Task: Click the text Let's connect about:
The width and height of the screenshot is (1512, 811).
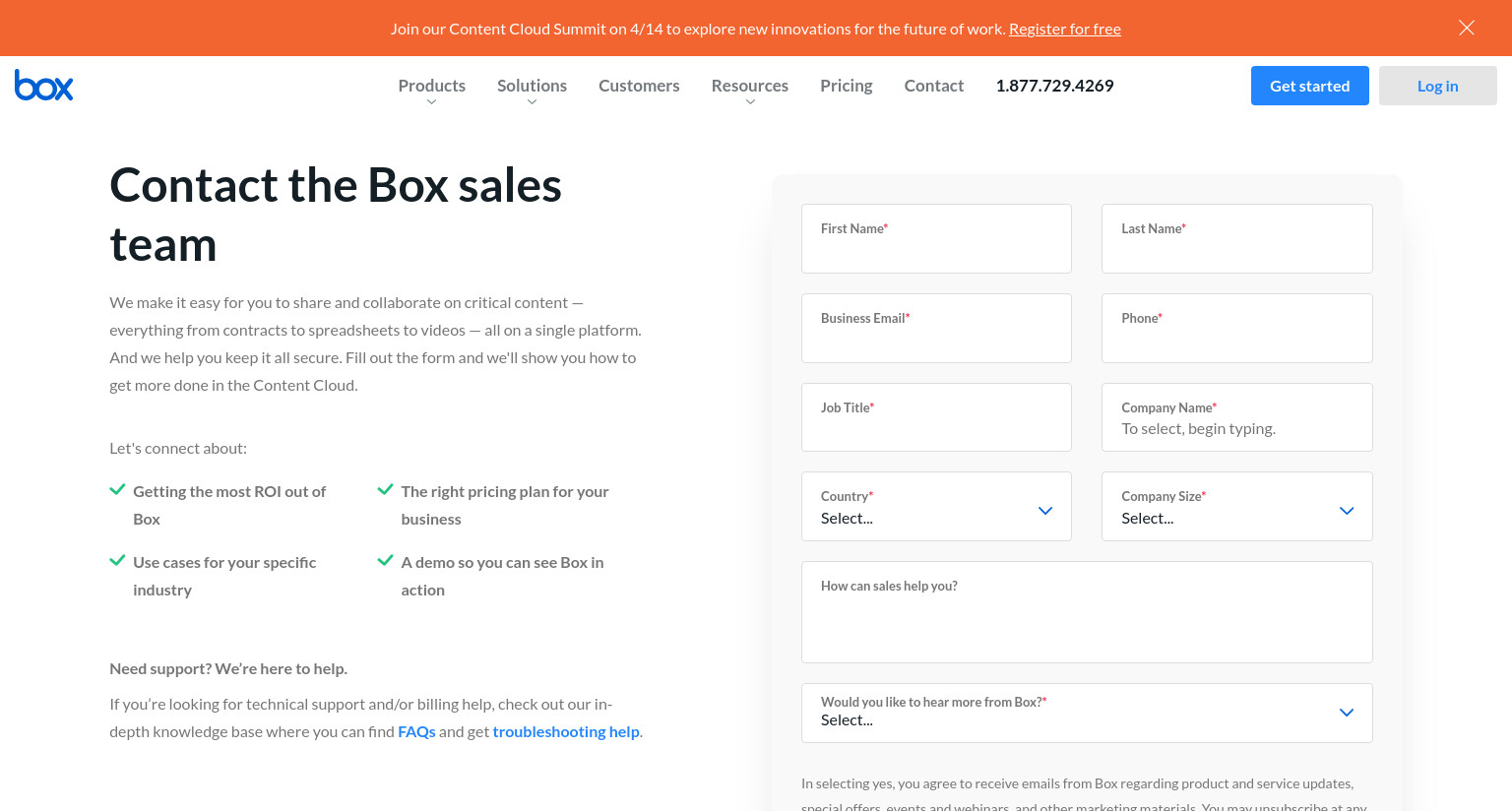Action: [x=178, y=448]
